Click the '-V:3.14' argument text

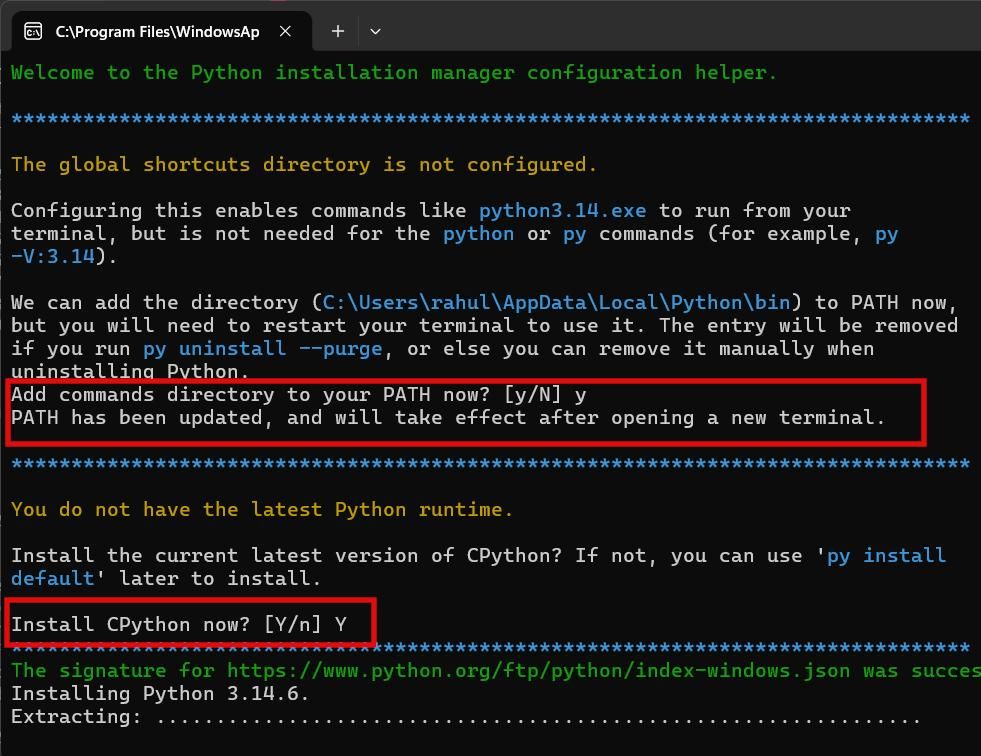[x=53, y=256]
